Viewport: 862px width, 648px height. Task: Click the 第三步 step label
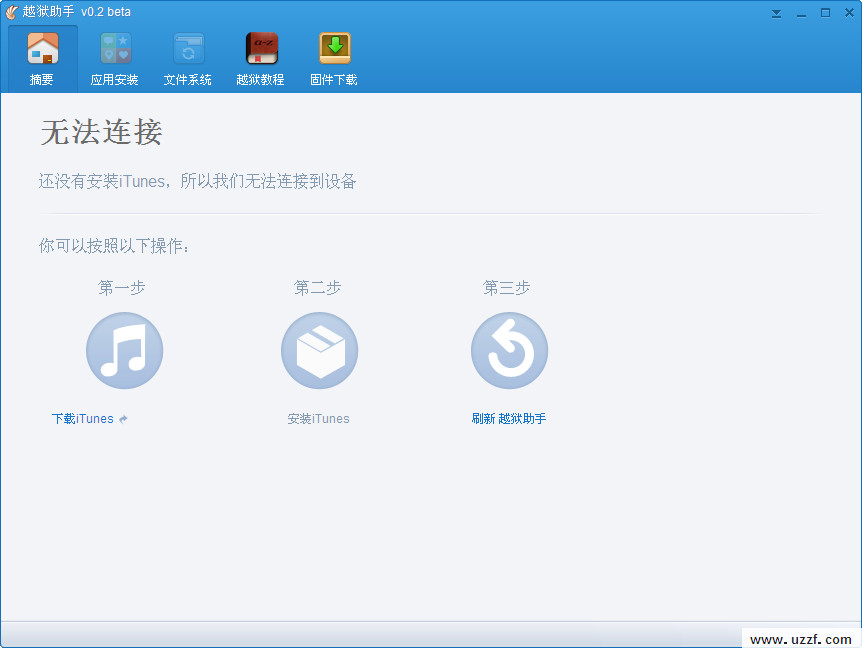(x=506, y=287)
